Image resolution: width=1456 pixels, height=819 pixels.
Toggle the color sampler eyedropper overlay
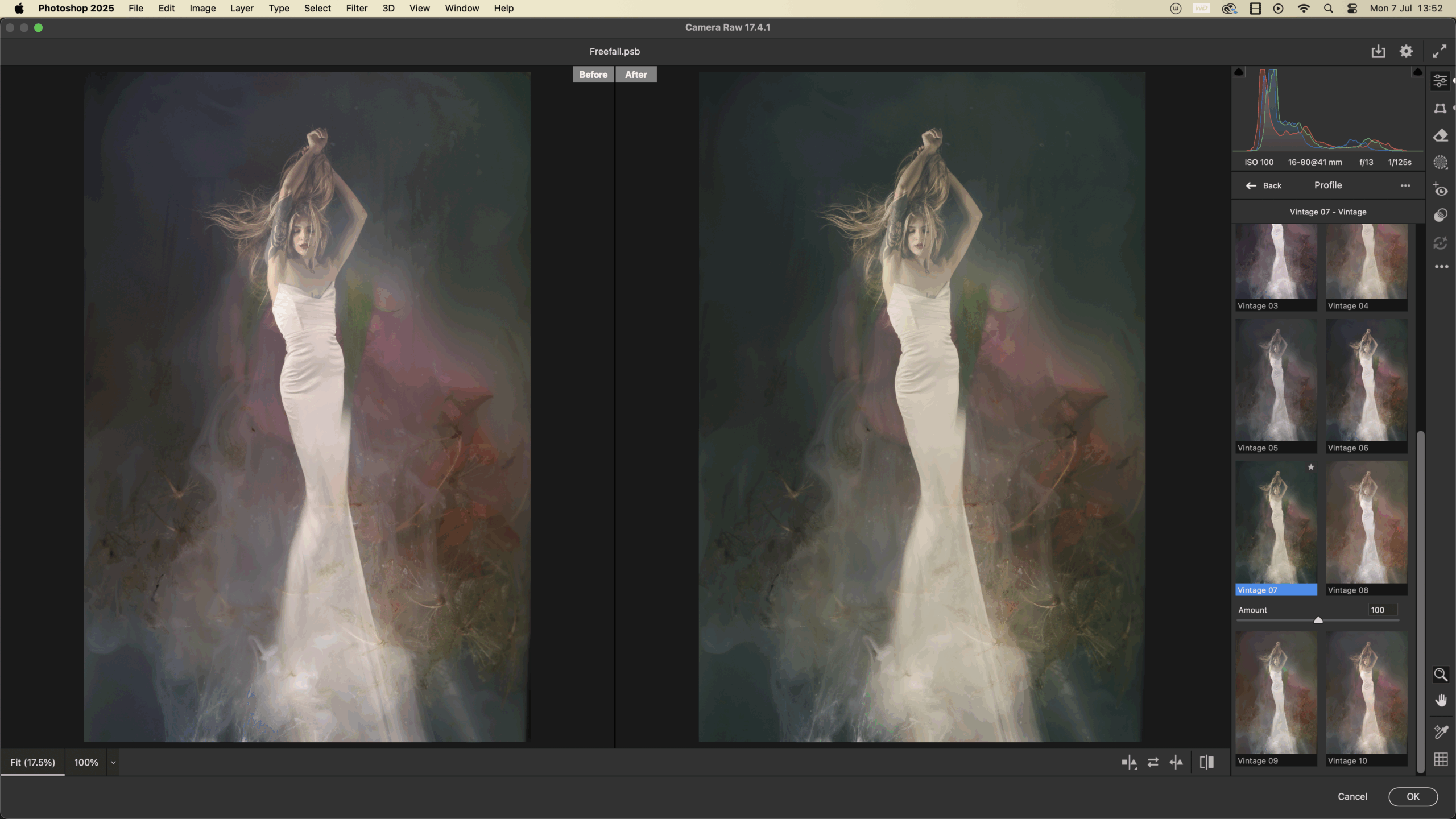point(1440,731)
